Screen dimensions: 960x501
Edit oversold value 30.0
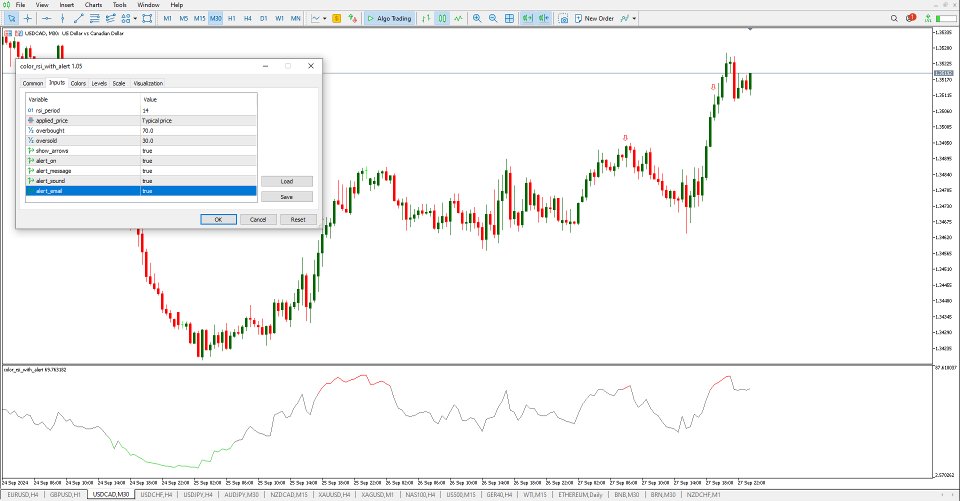198,140
